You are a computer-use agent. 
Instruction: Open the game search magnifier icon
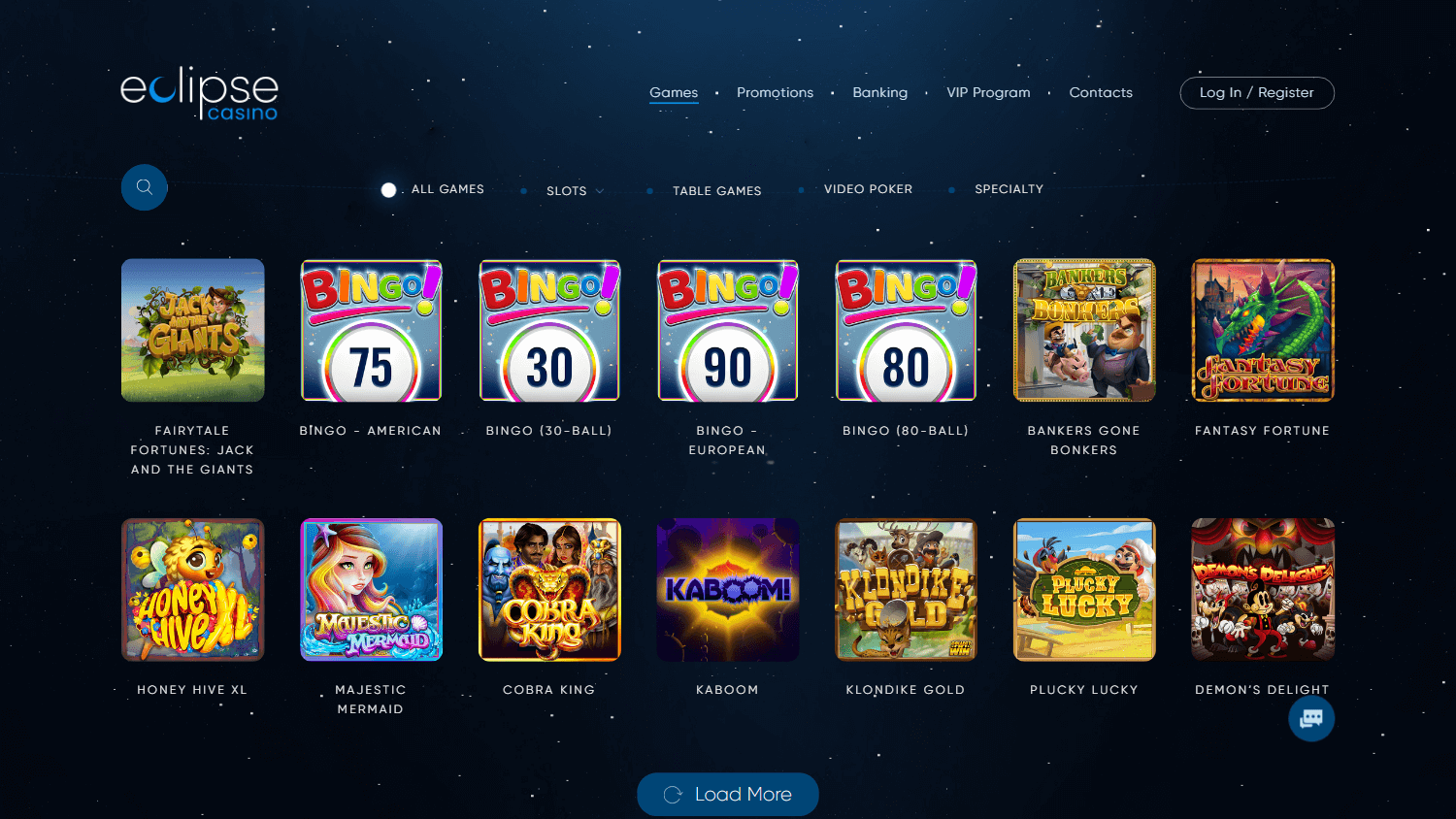point(145,187)
